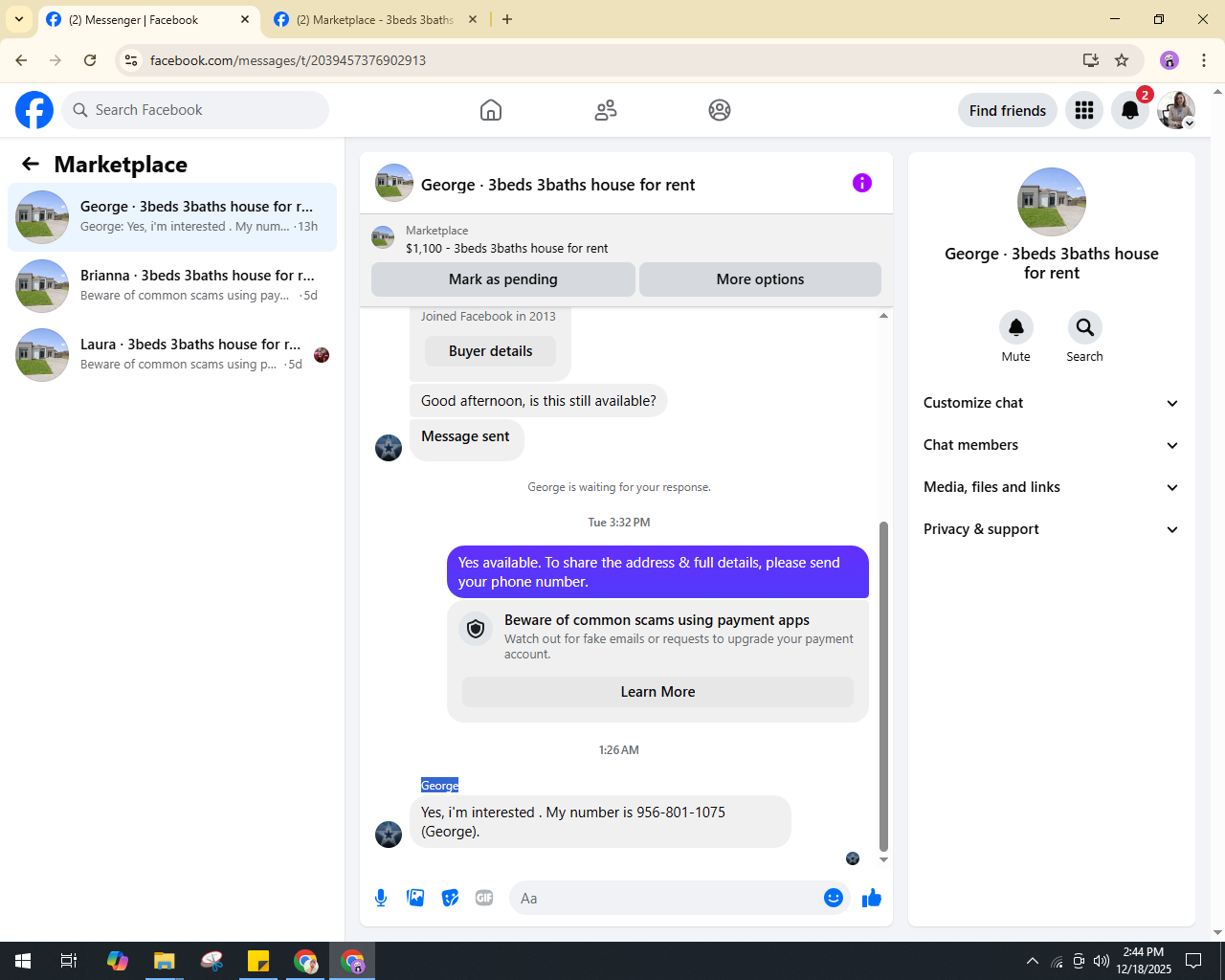Open Buyer details
Image resolution: width=1225 pixels, height=980 pixels.
(x=491, y=351)
